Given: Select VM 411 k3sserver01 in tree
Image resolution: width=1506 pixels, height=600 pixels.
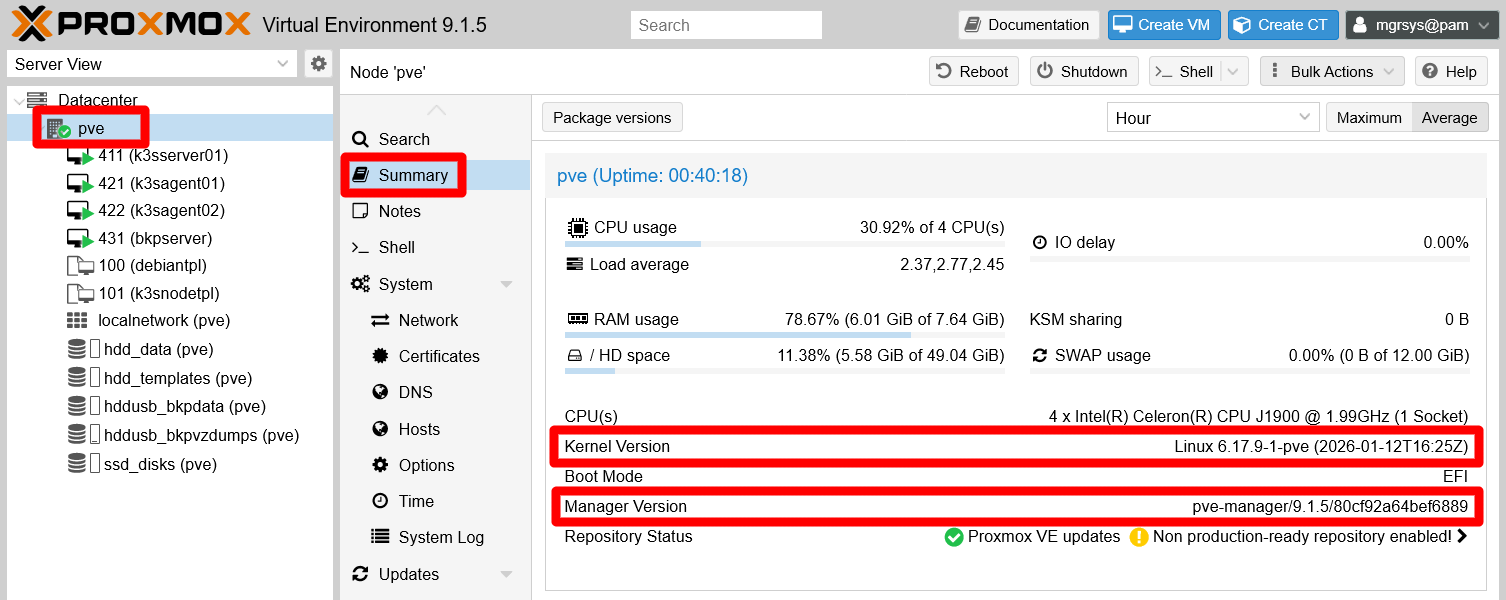Looking at the screenshot, I should click(x=162, y=156).
